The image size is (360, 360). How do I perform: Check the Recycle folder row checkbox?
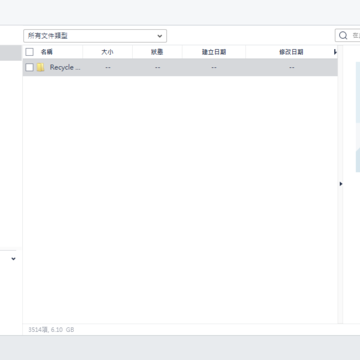click(x=30, y=67)
